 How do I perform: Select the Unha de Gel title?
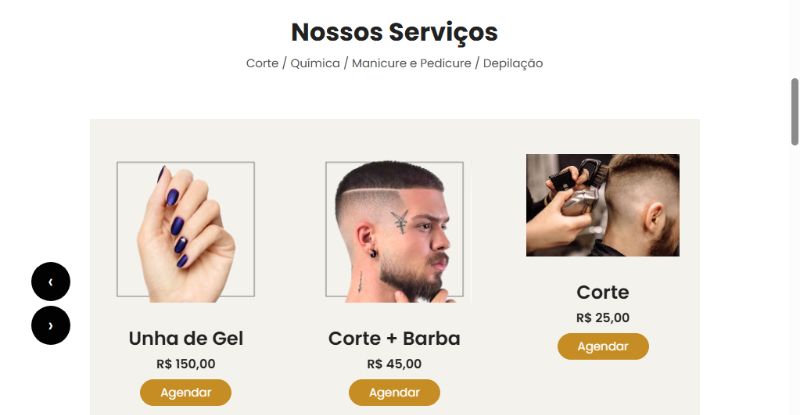point(186,338)
